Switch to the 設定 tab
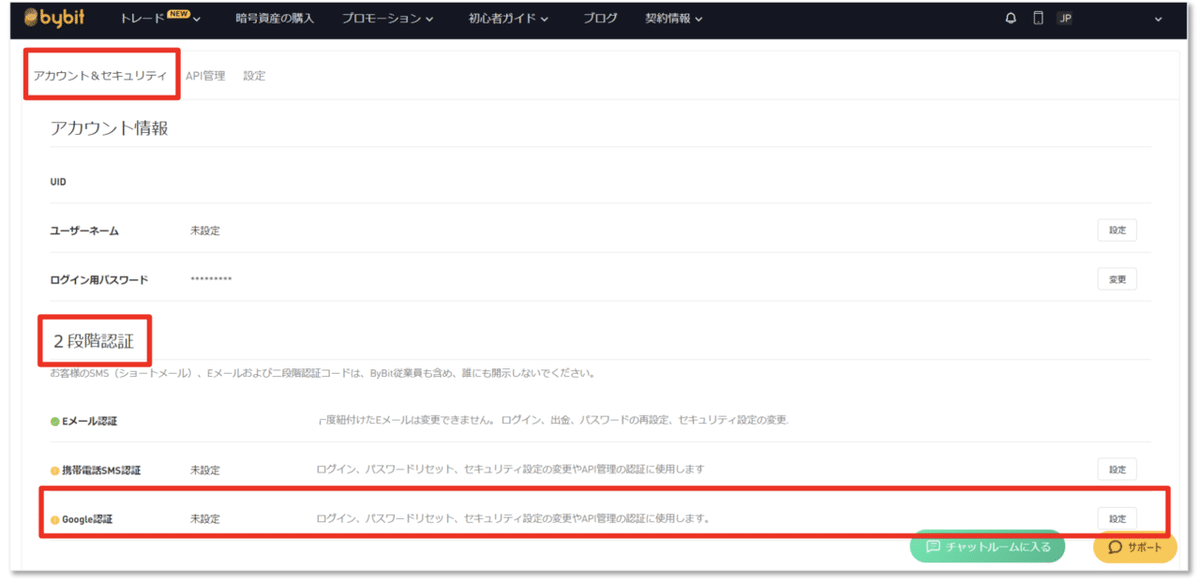The height and width of the screenshot is (582, 1200). [253, 75]
